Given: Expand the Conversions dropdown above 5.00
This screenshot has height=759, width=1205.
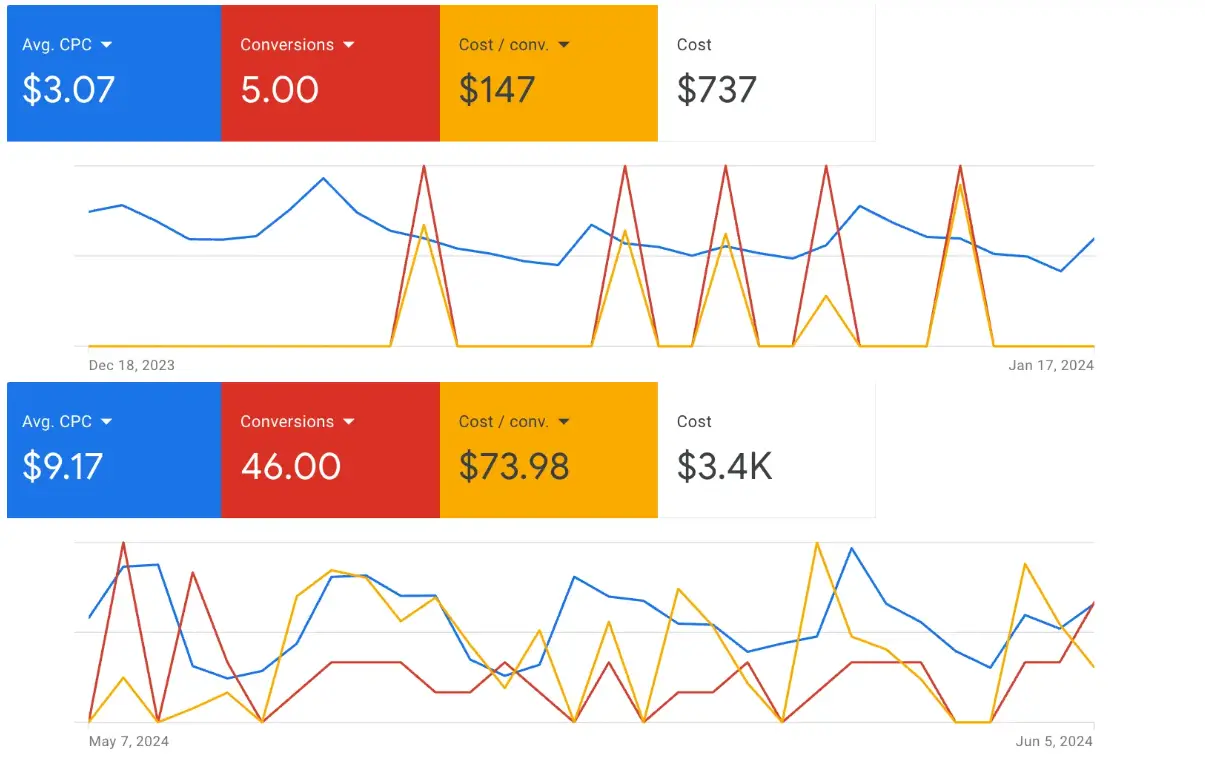Looking at the screenshot, I should point(349,45).
